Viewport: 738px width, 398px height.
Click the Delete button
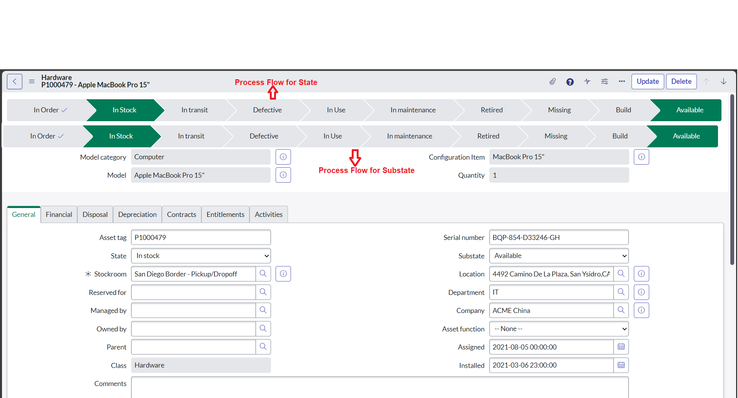tap(681, 81)
